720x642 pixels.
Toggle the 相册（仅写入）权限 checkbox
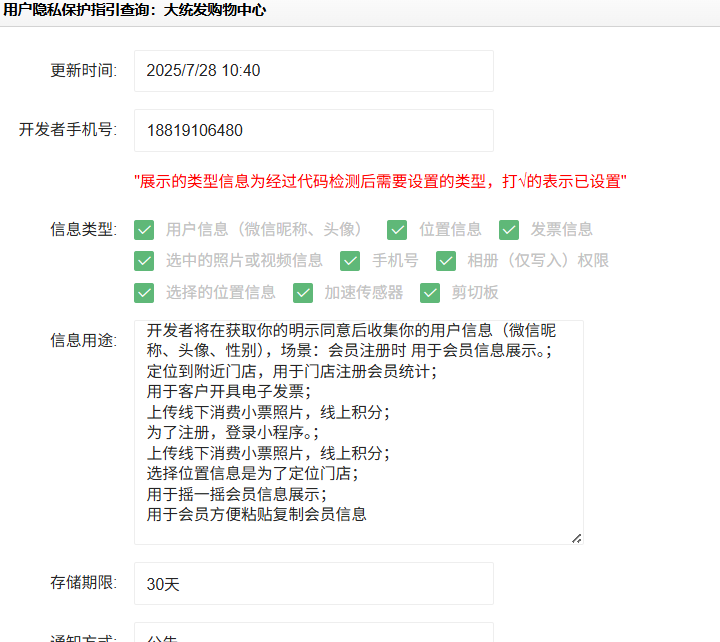[x=446, y=261]
